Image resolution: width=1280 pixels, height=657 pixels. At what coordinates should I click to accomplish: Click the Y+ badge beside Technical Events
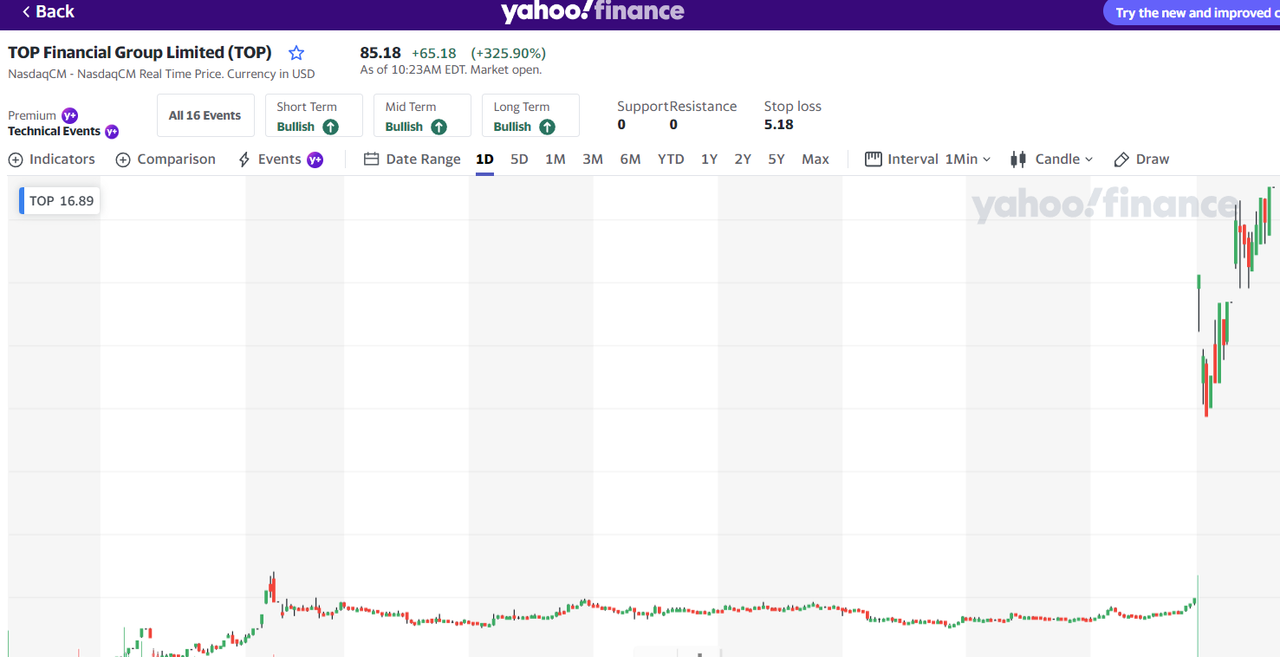point(112,132)
